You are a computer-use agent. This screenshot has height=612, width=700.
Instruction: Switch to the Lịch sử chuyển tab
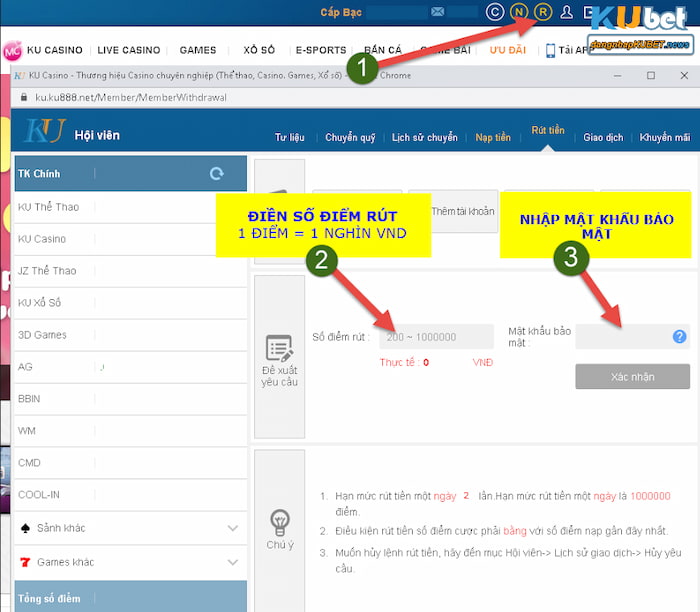[x=425, y=137]
